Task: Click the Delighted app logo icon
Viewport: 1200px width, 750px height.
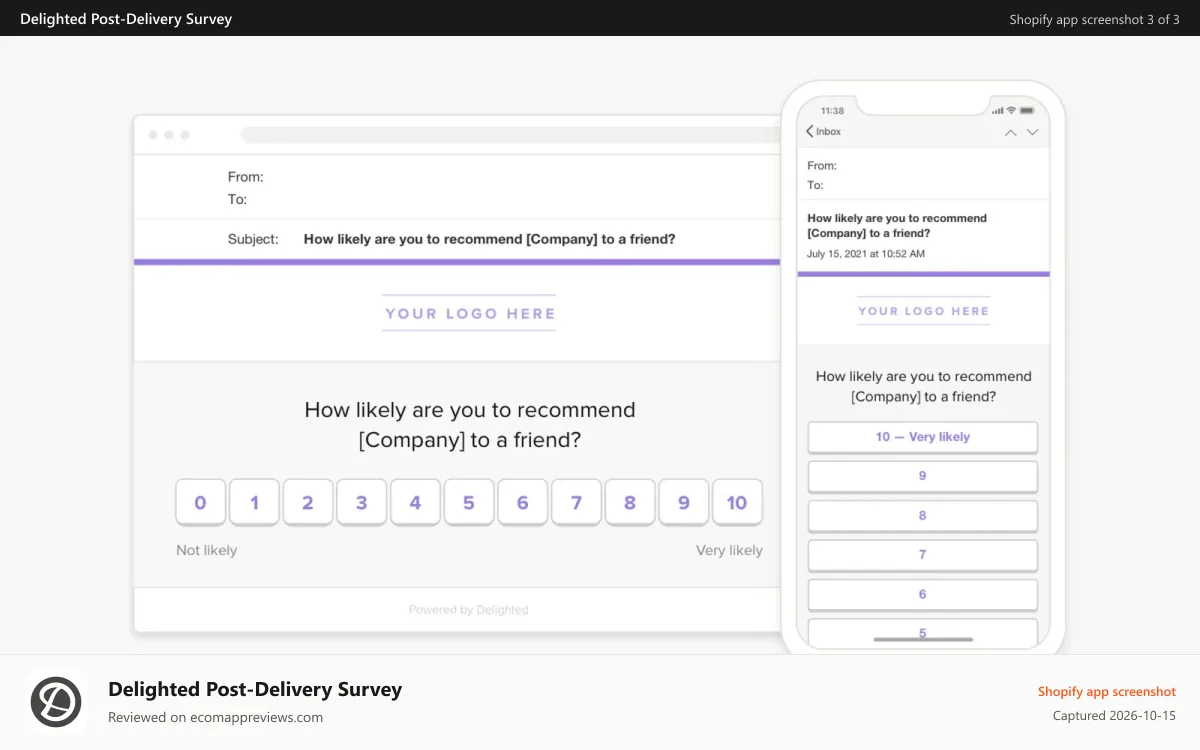Action: (x=56, y=701)
